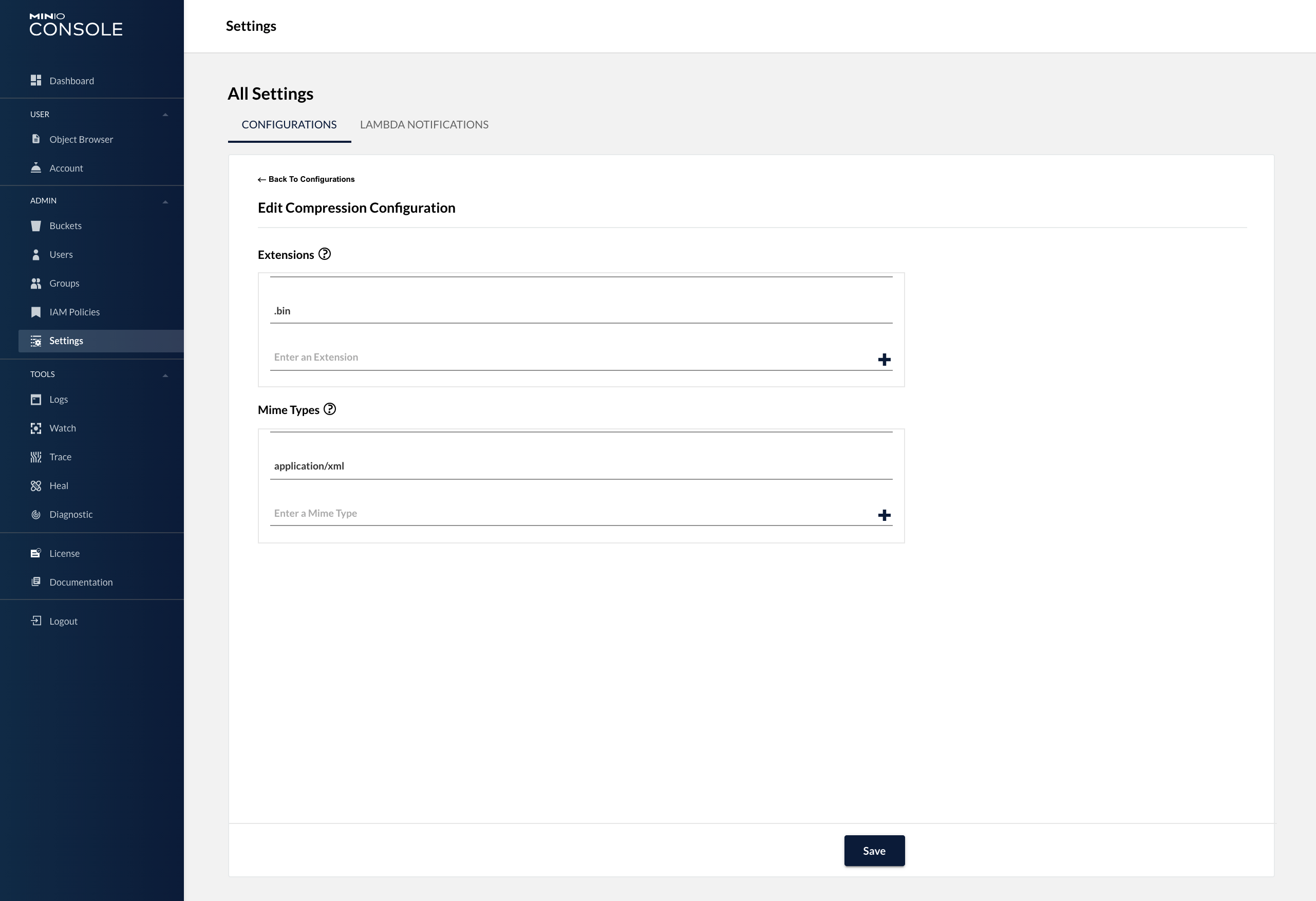The image size is (1316, 901).
Task: Collapse the TOOLS sidebar section
Action: coord(165,376)
